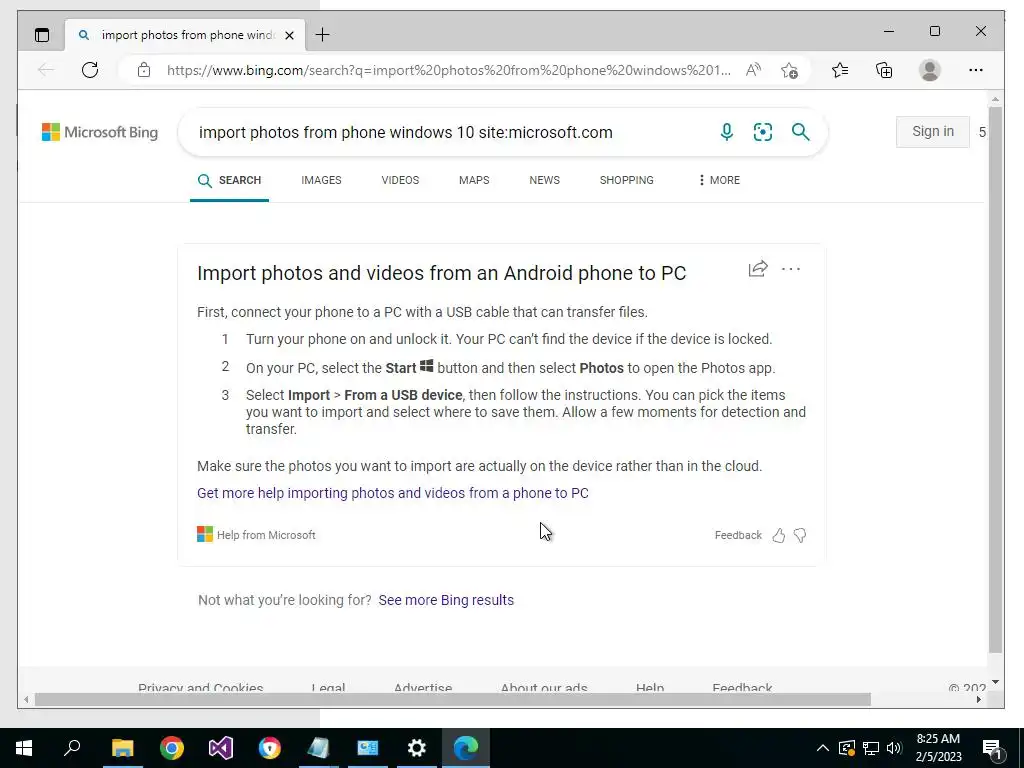Submit search with magnifier icon
Viewport: 1024px width, 768px height.
click(x=801, y=132)
